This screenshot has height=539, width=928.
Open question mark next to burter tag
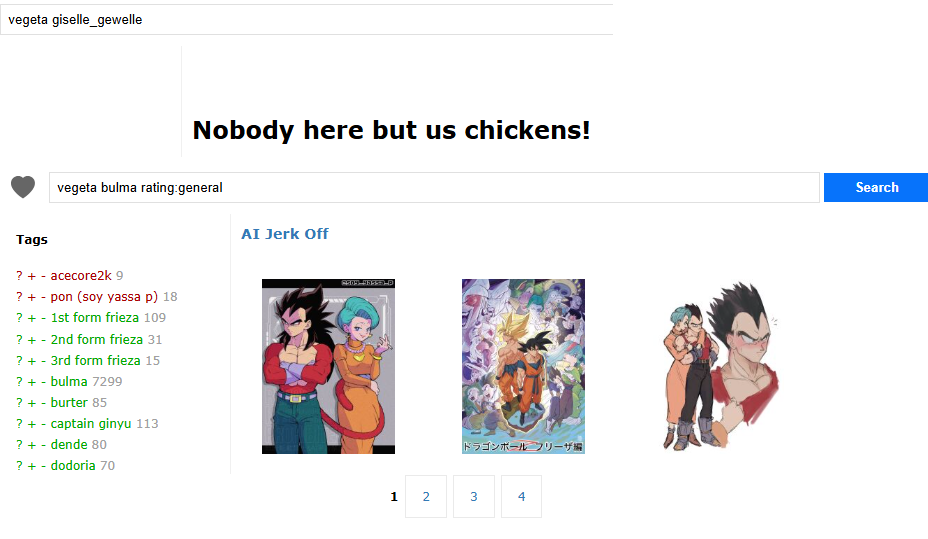tap(19, 403)
